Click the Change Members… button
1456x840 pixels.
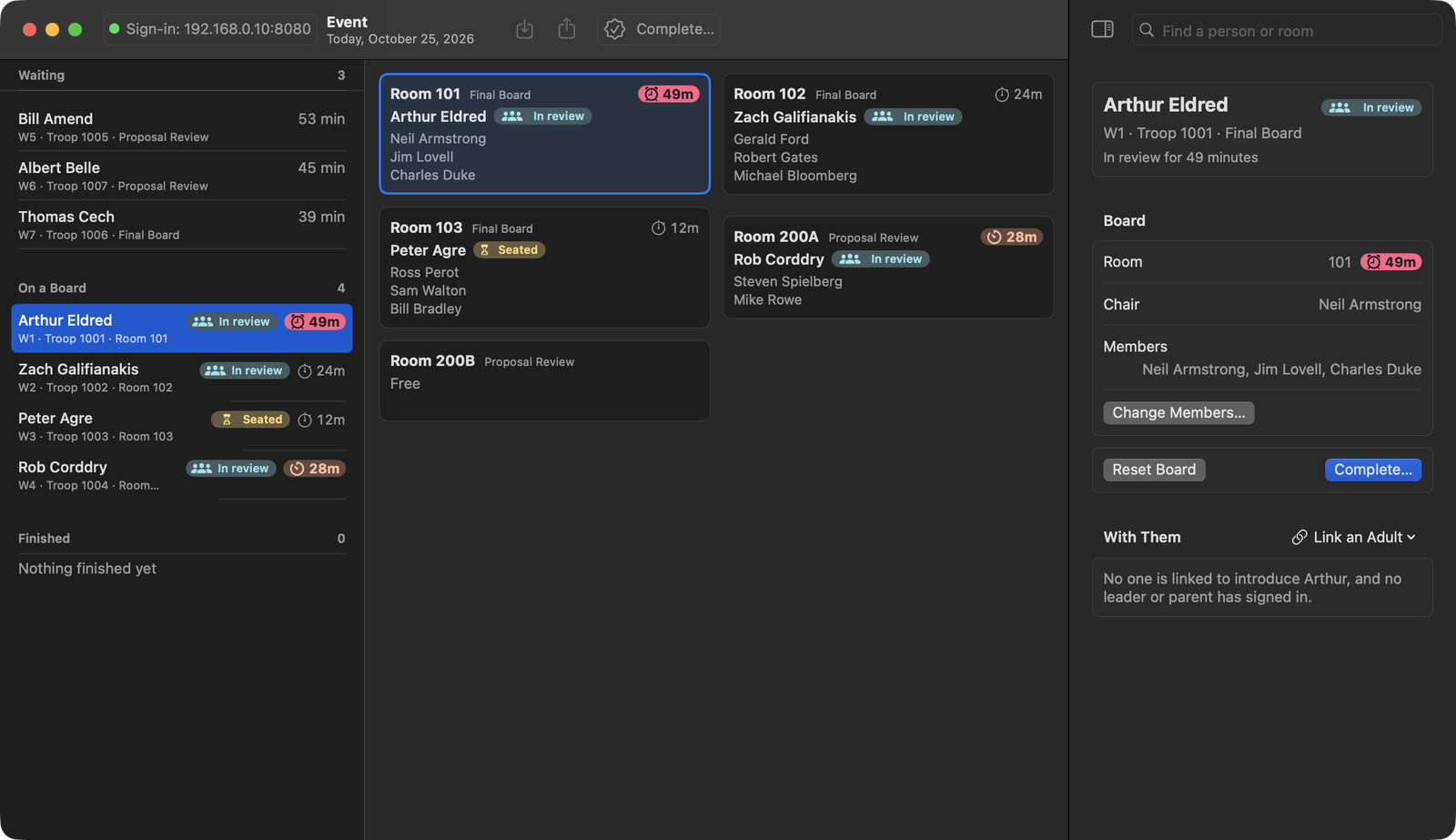pos(1178,413)
